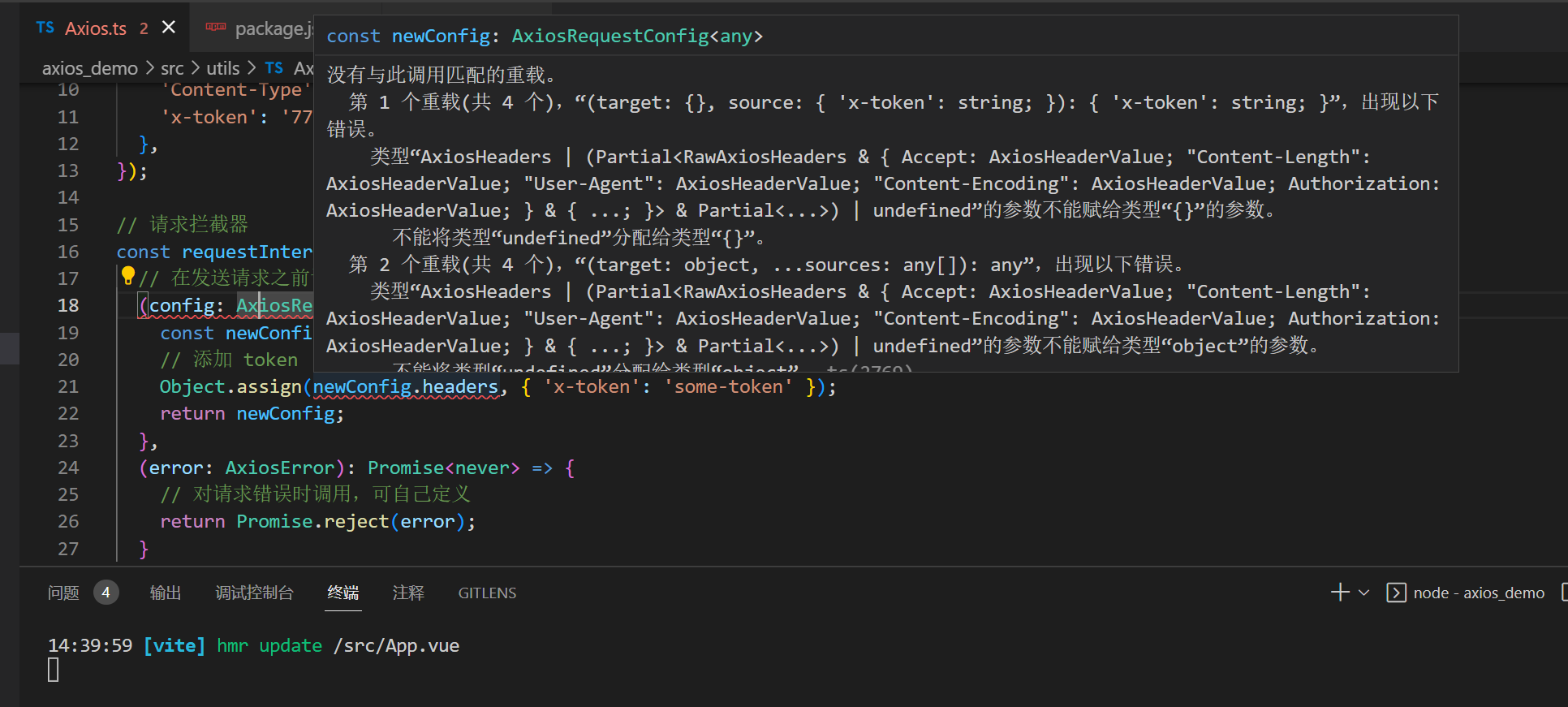The height and width of the screenshot is (707, 1568).
Task: Click the terminal cursor prompt line
Action: pyautogui.click(x=54, y=670)
